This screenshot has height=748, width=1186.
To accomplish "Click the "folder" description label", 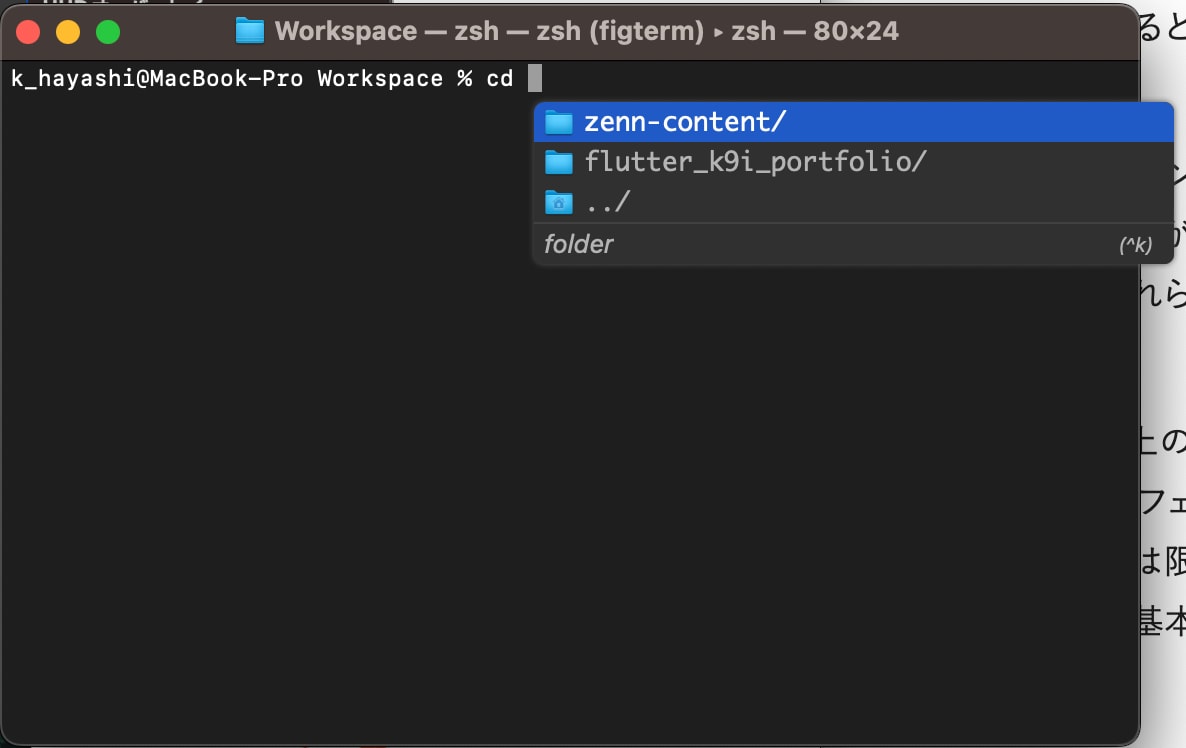I will 579,244.
